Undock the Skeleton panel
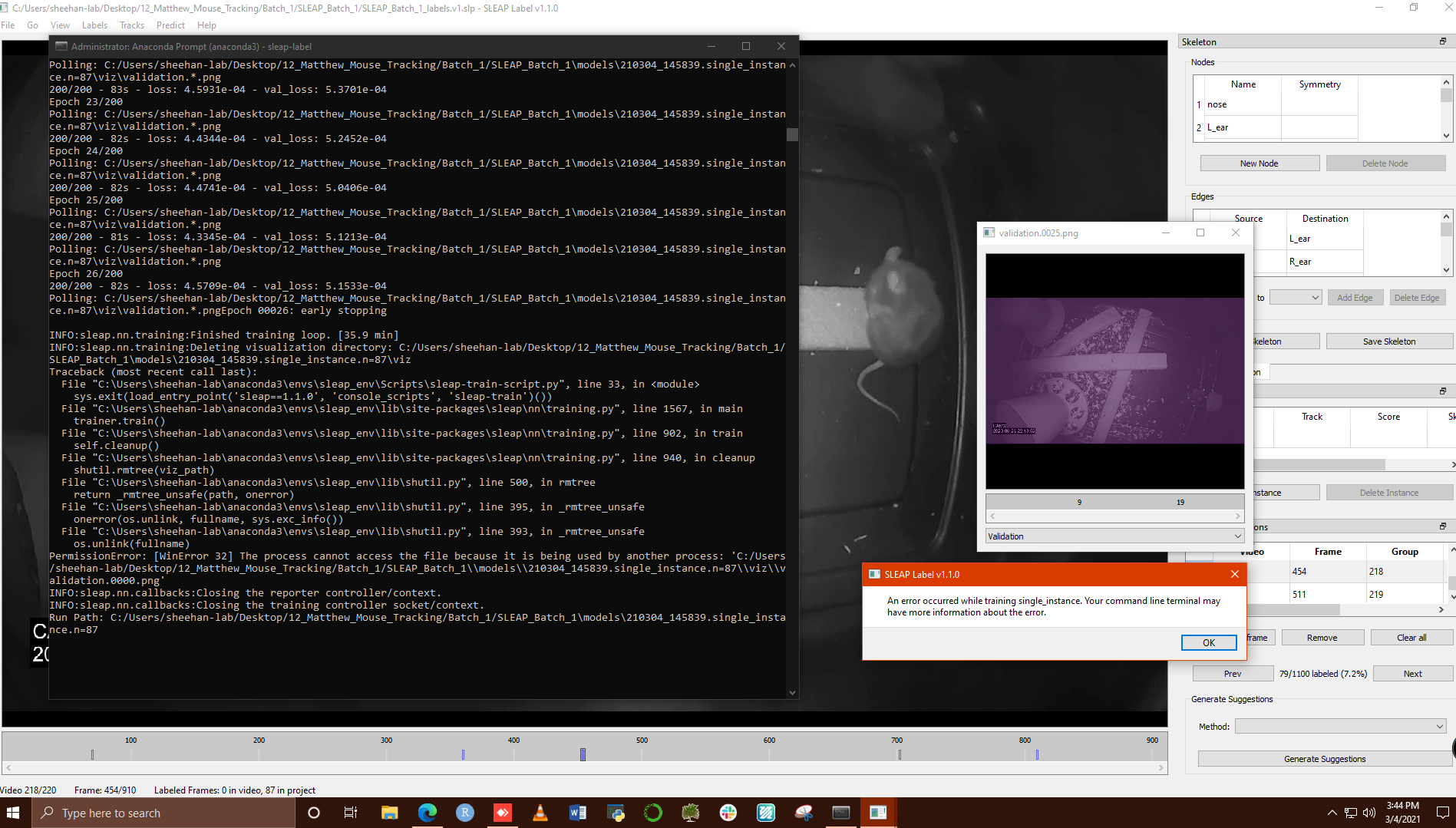Viewport: 1456px width, 828px height. click(1442, 41)
